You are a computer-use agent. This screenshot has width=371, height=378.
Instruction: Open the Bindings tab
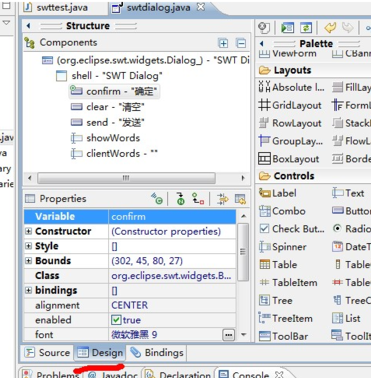click(x=157, y=352)
